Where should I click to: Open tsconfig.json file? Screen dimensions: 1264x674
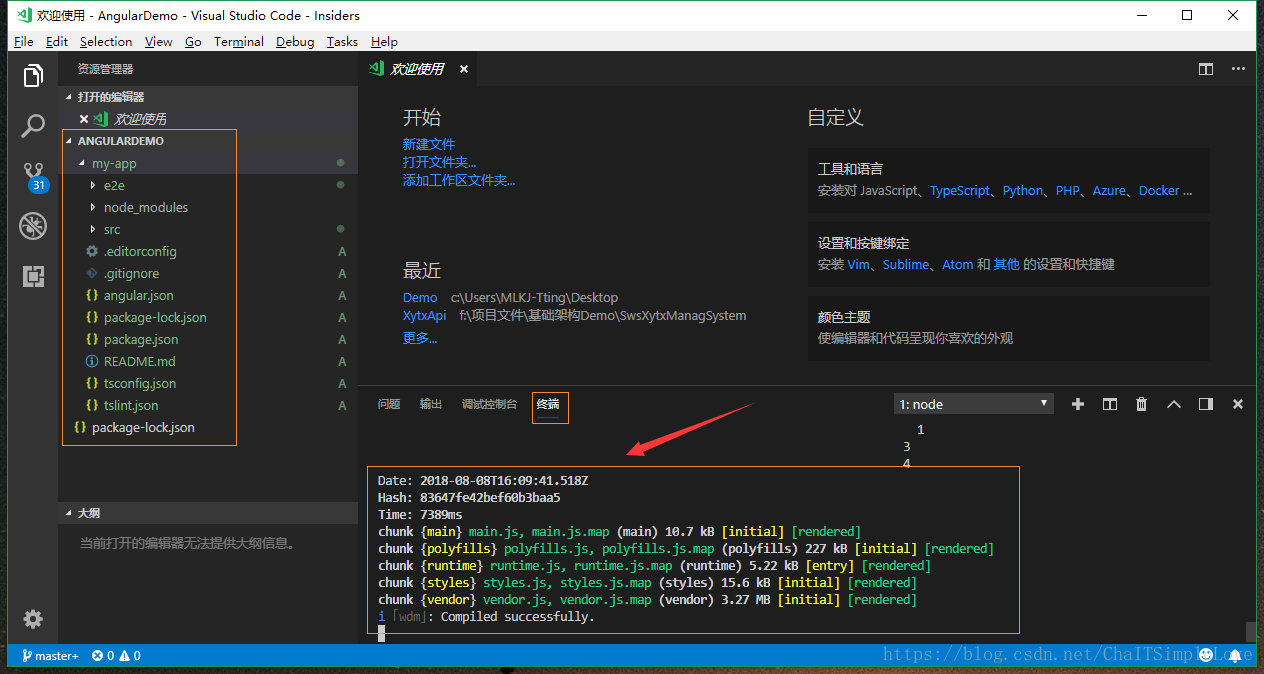(x=208, y=383)
